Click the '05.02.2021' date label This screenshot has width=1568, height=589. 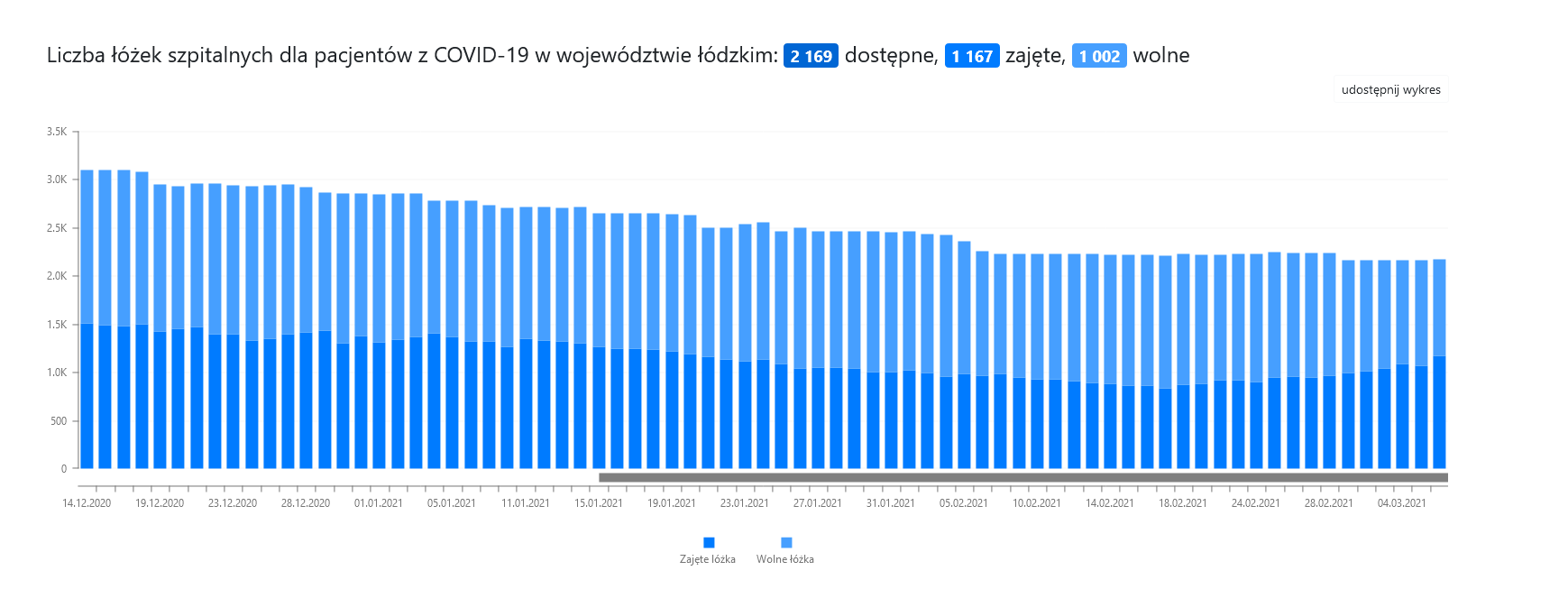(x=964, y=503)
